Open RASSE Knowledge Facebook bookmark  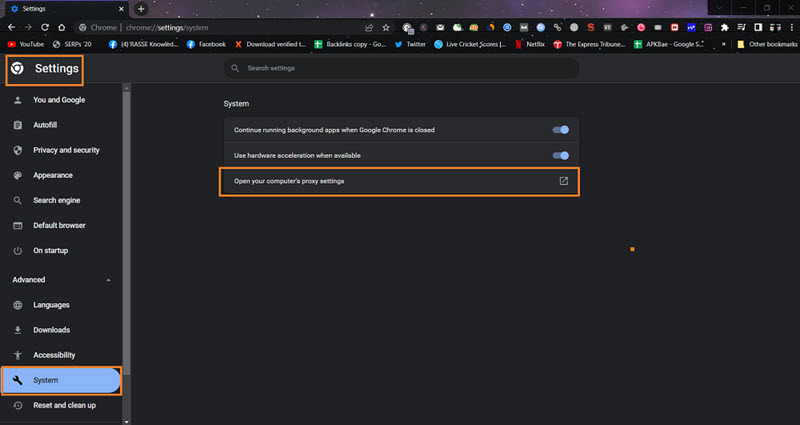click(x=143, y=44)
